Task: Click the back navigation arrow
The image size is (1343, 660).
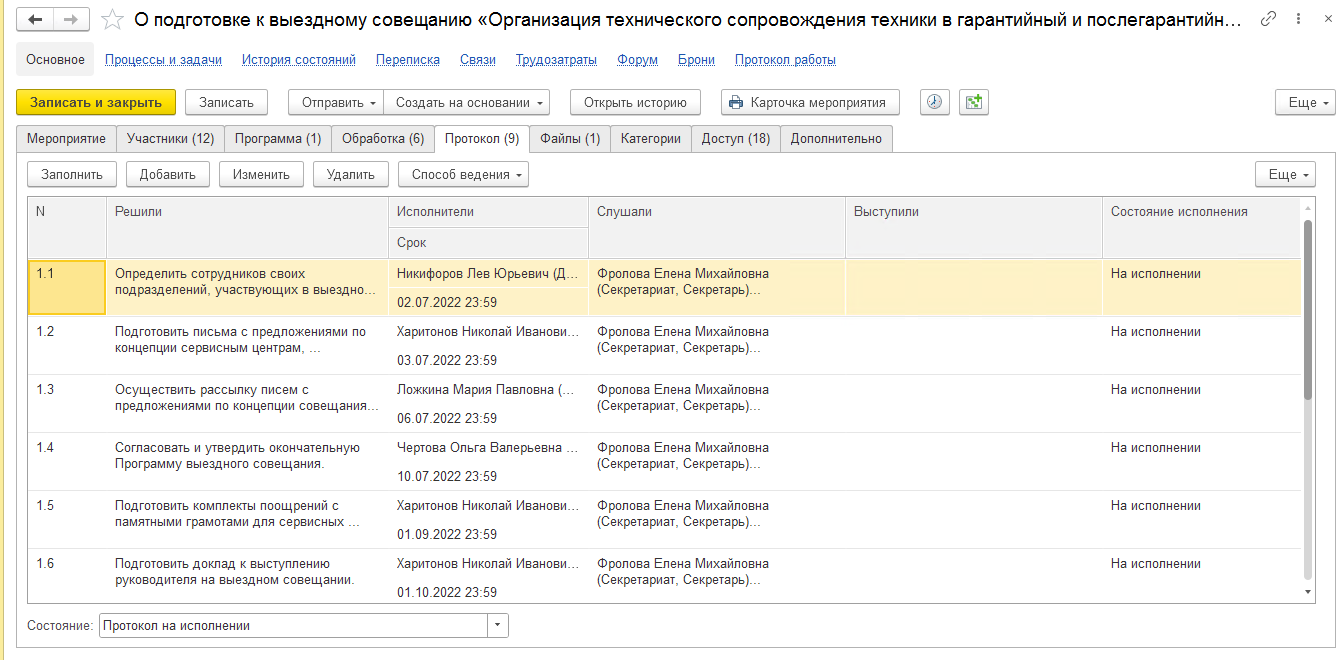Action: pyautogui.click(x=36, y=19)
